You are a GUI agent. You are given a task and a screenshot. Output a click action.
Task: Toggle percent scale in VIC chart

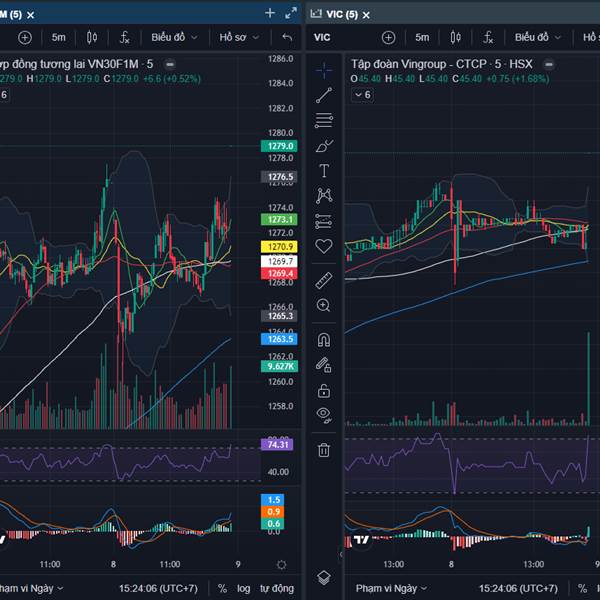point(582,588)
